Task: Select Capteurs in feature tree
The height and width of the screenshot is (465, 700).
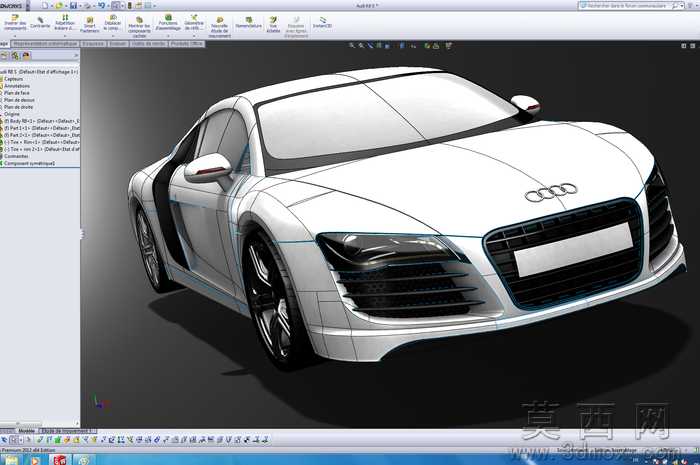Action: [13, 79]
